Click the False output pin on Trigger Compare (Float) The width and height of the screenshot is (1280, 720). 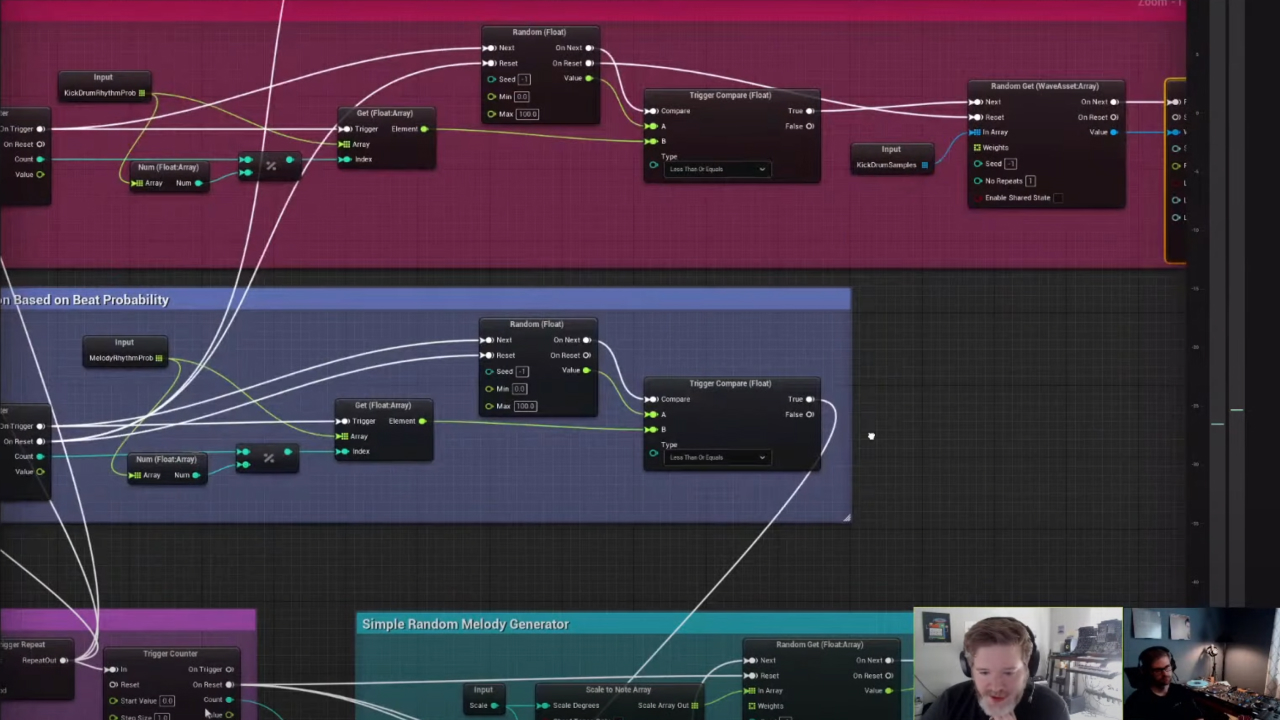[x=809, y=126]
